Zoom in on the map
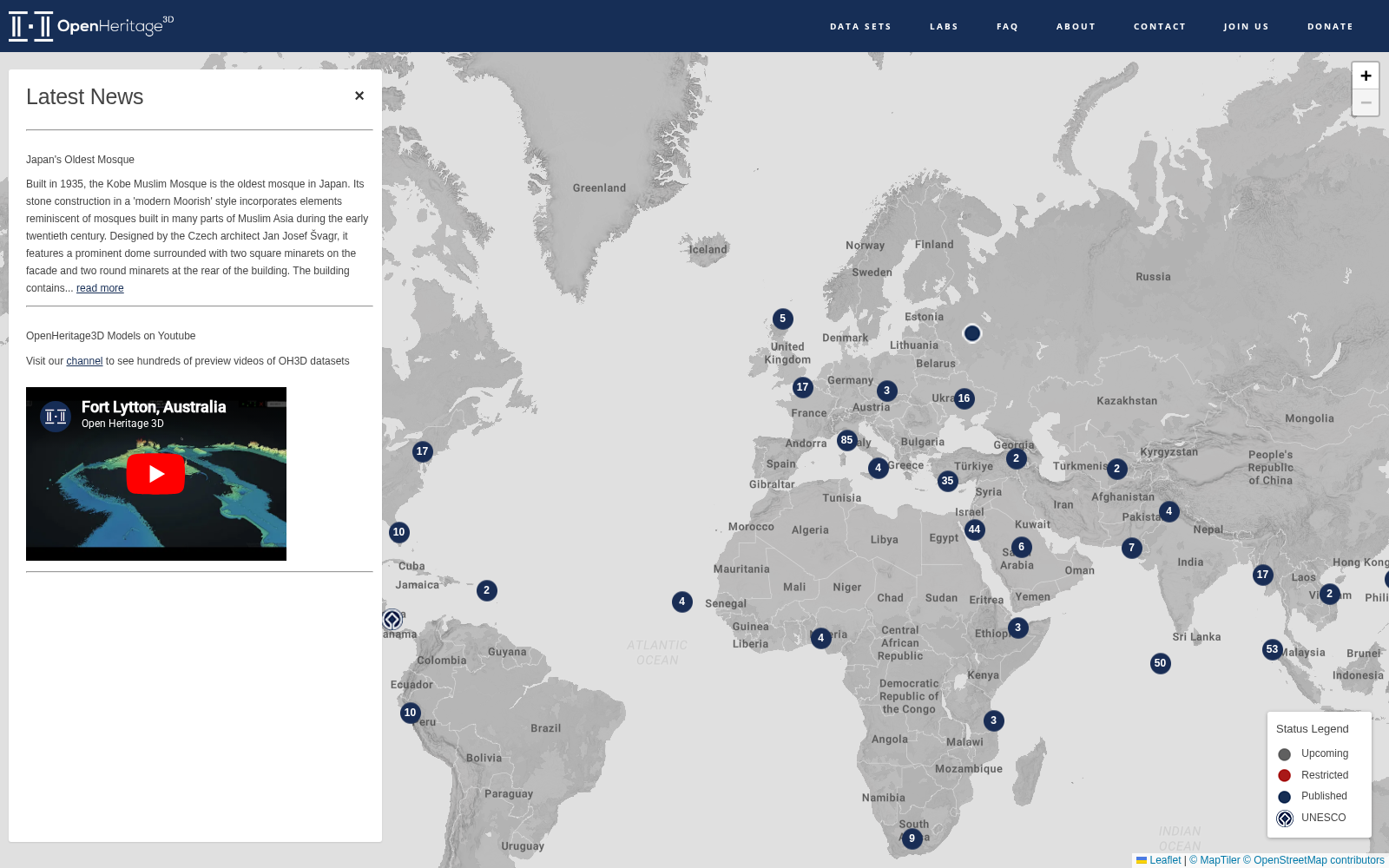The width and height of the screenshot is (1389, 868). coord(1366,76)
